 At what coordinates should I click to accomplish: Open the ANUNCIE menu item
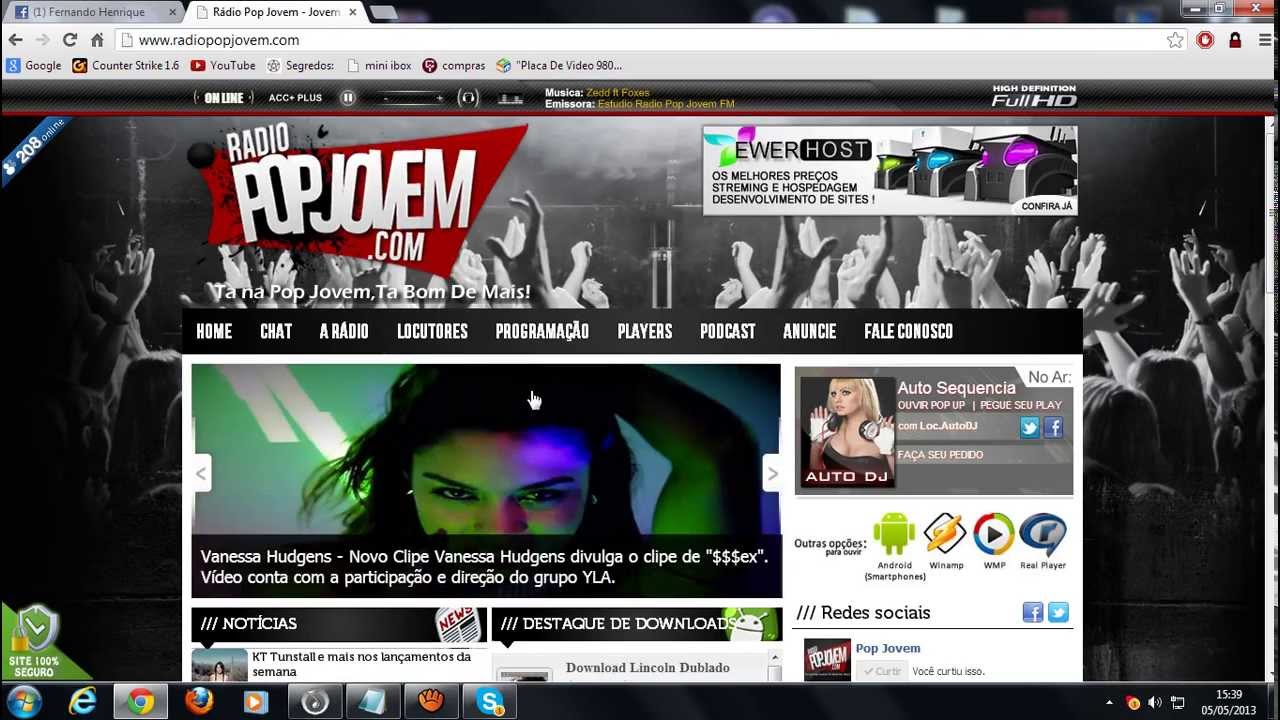[810, 331]
